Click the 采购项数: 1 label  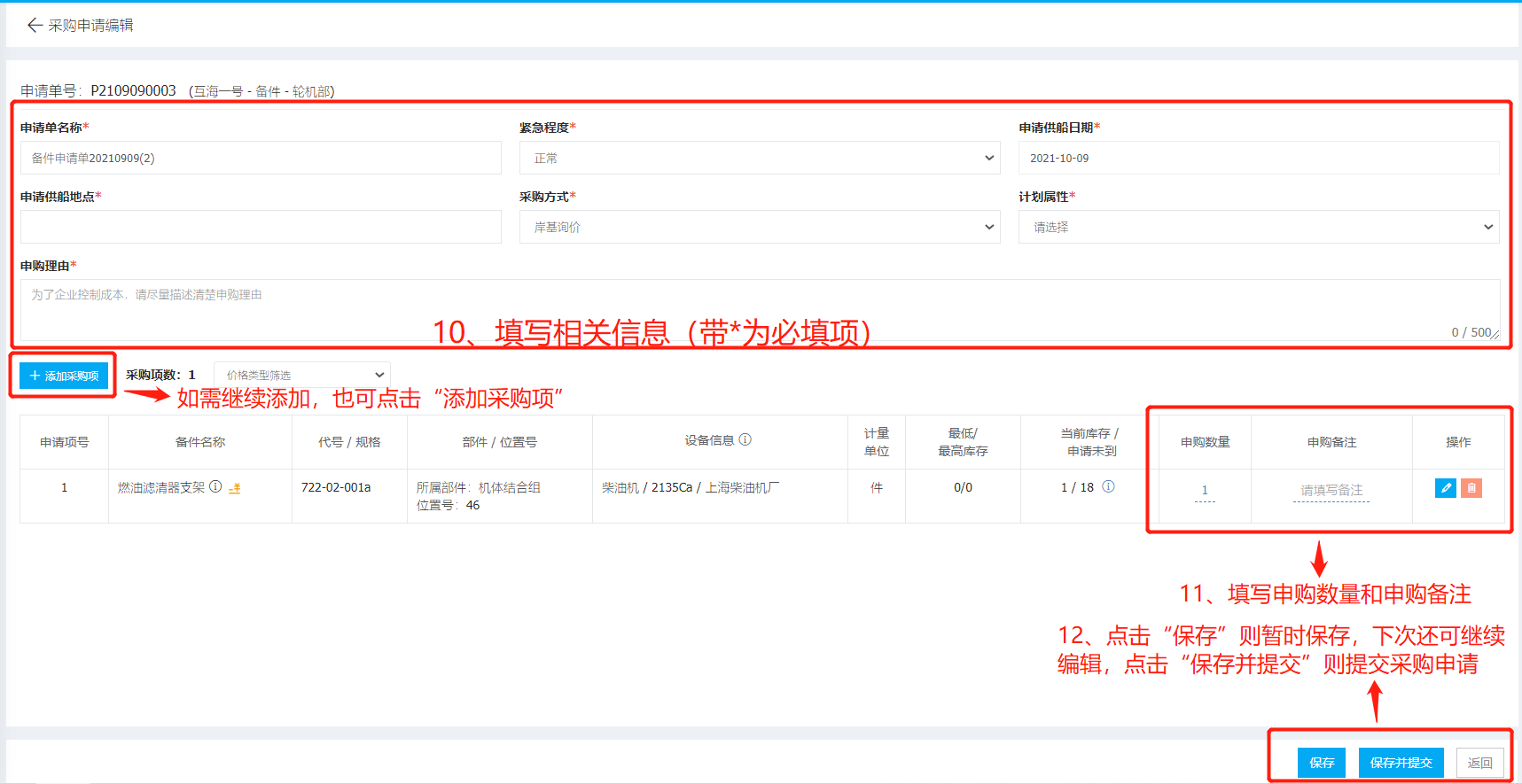coord(160,375)
